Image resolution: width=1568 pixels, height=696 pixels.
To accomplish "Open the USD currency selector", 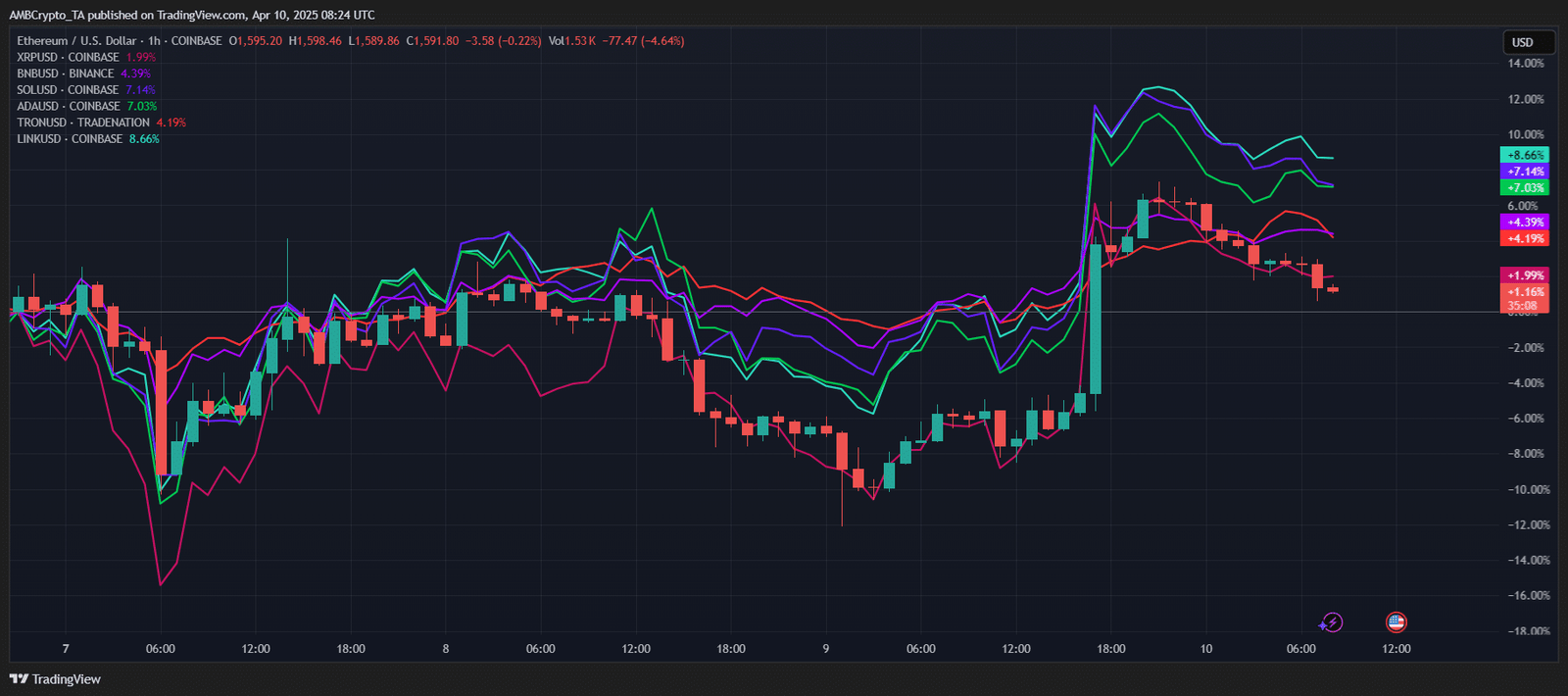I will click(1528, 42).
